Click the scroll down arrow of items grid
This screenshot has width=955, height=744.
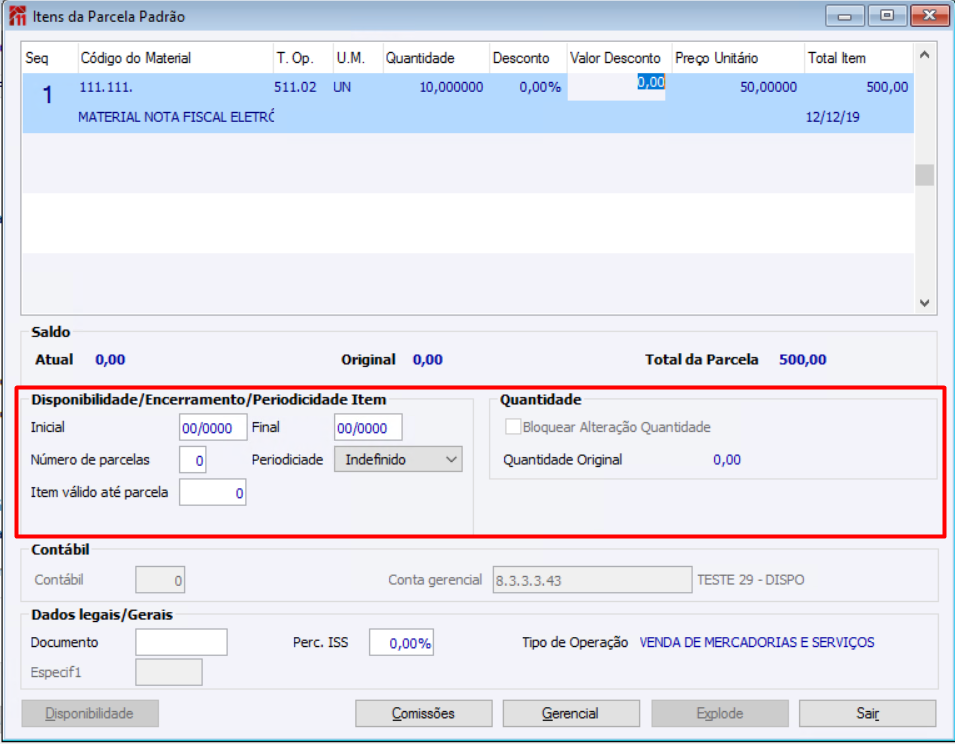[925, 303]
